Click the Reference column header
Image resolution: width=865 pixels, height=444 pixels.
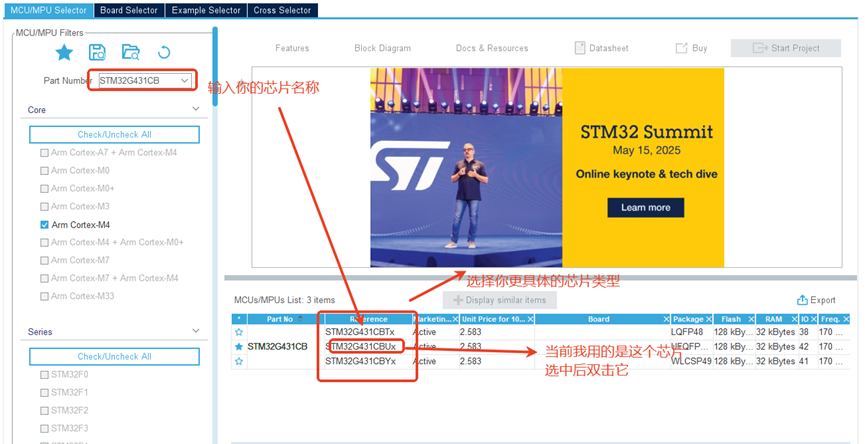(369, 319)
